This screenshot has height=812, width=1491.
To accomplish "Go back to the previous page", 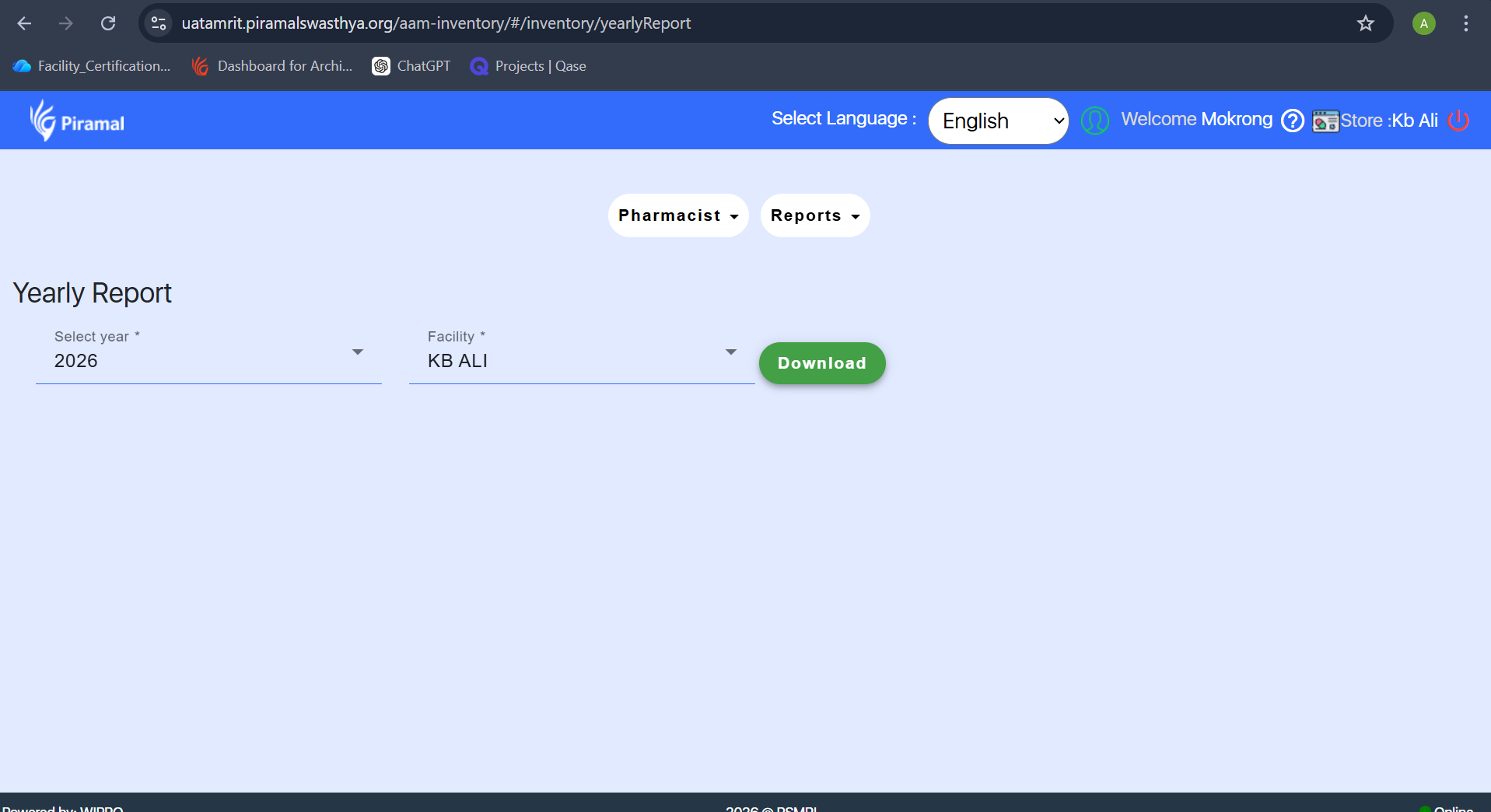I will click(x=24, y=23).
